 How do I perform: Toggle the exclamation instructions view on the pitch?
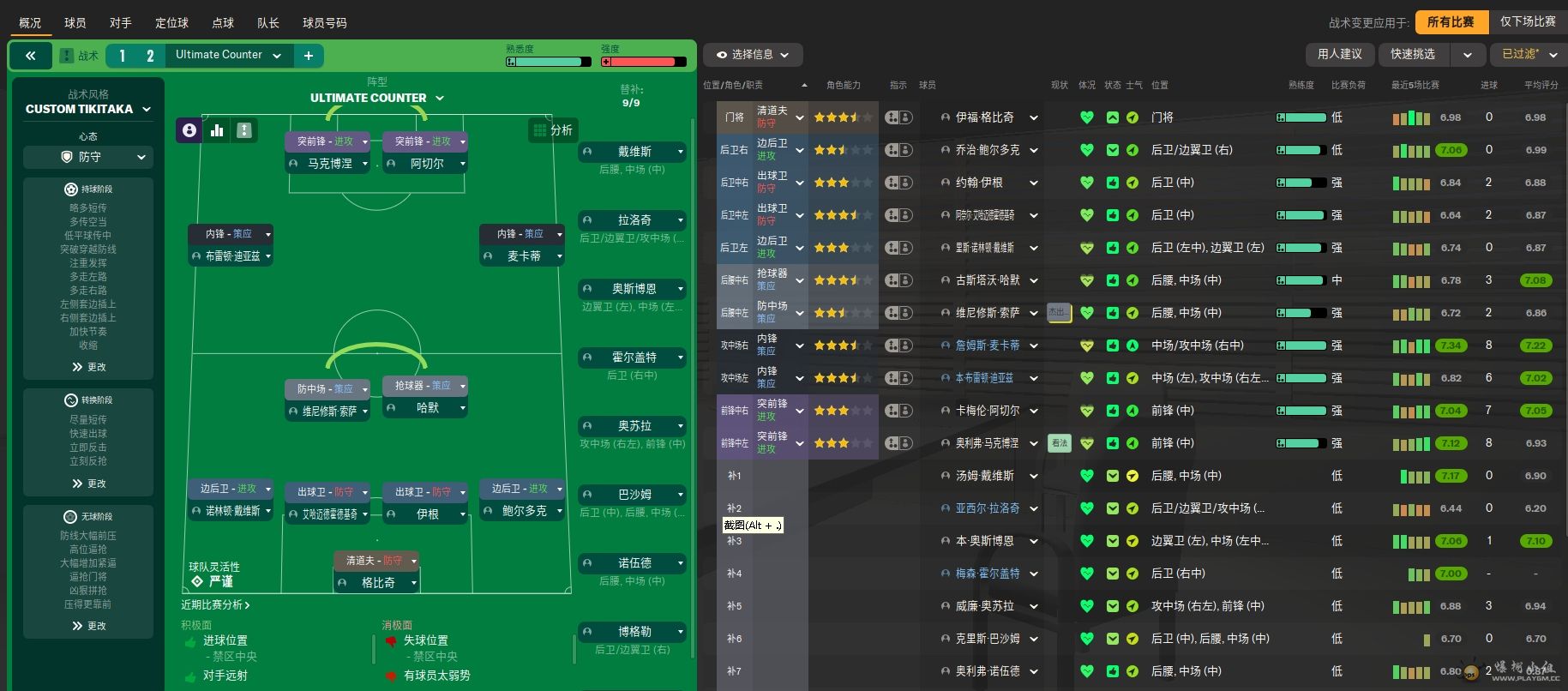click(x=244, y=129)
